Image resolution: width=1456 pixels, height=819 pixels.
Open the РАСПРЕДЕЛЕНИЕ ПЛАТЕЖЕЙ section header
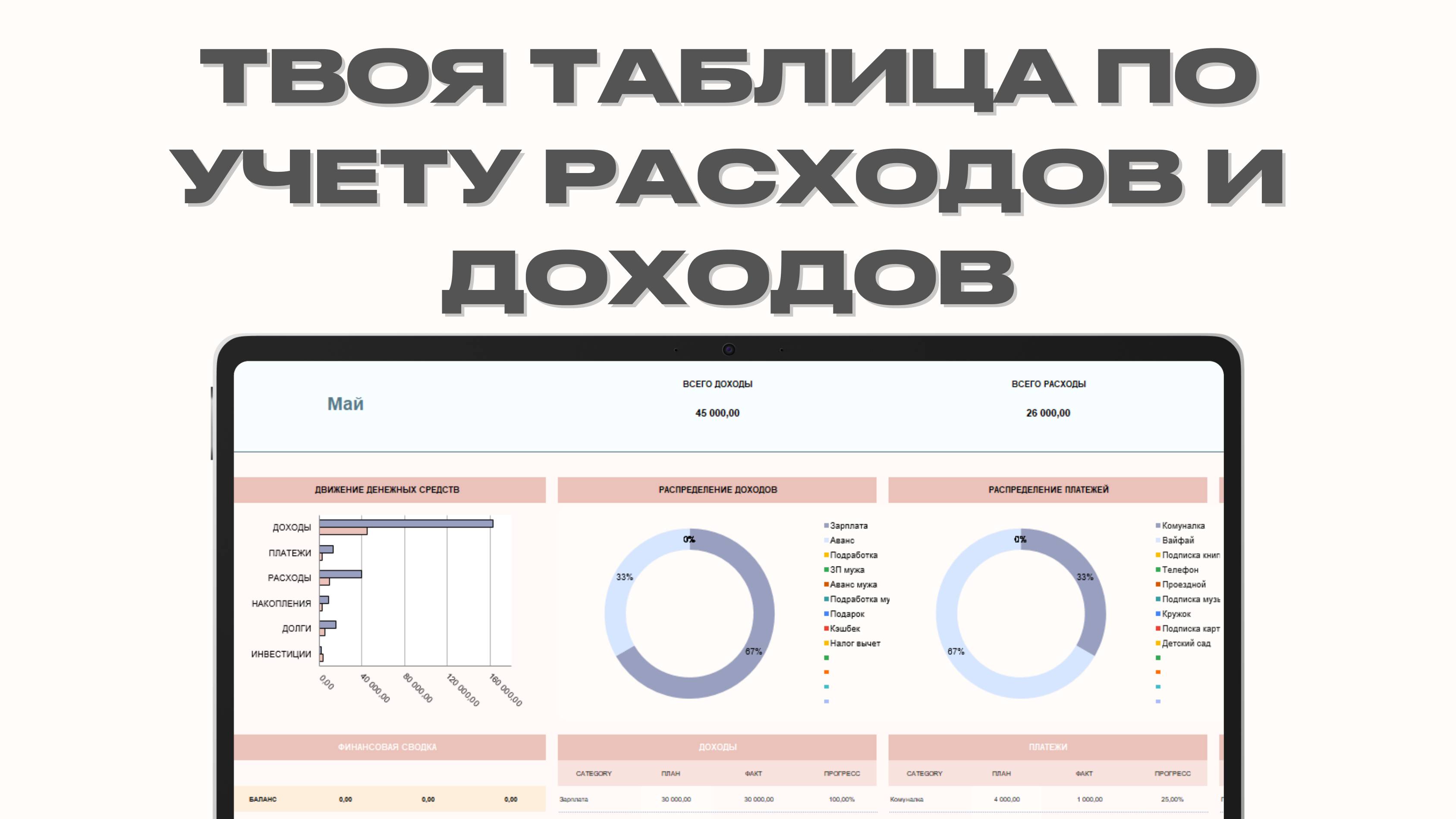[x=1048, y=489]
